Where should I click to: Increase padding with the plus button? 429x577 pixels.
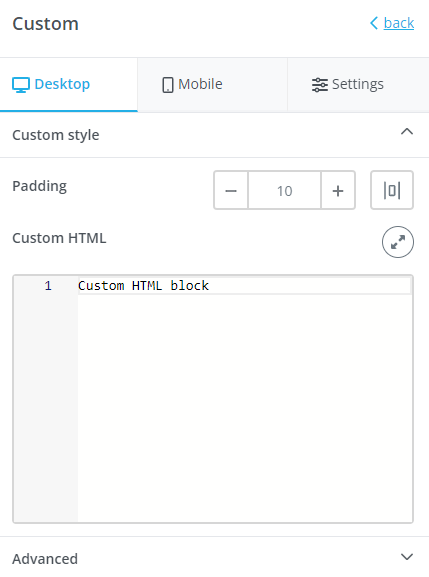pyautogui.click(x=338, y=190)
